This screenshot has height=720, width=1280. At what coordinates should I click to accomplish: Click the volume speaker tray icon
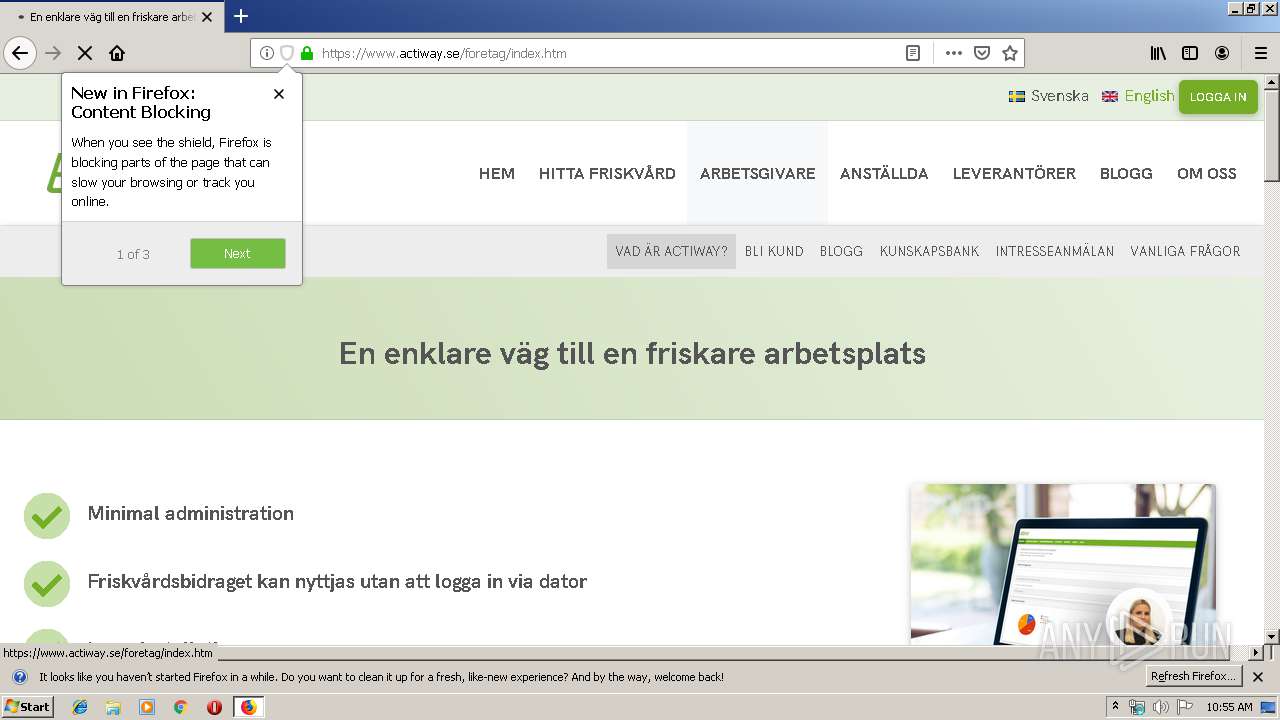tap(1160, 707)
